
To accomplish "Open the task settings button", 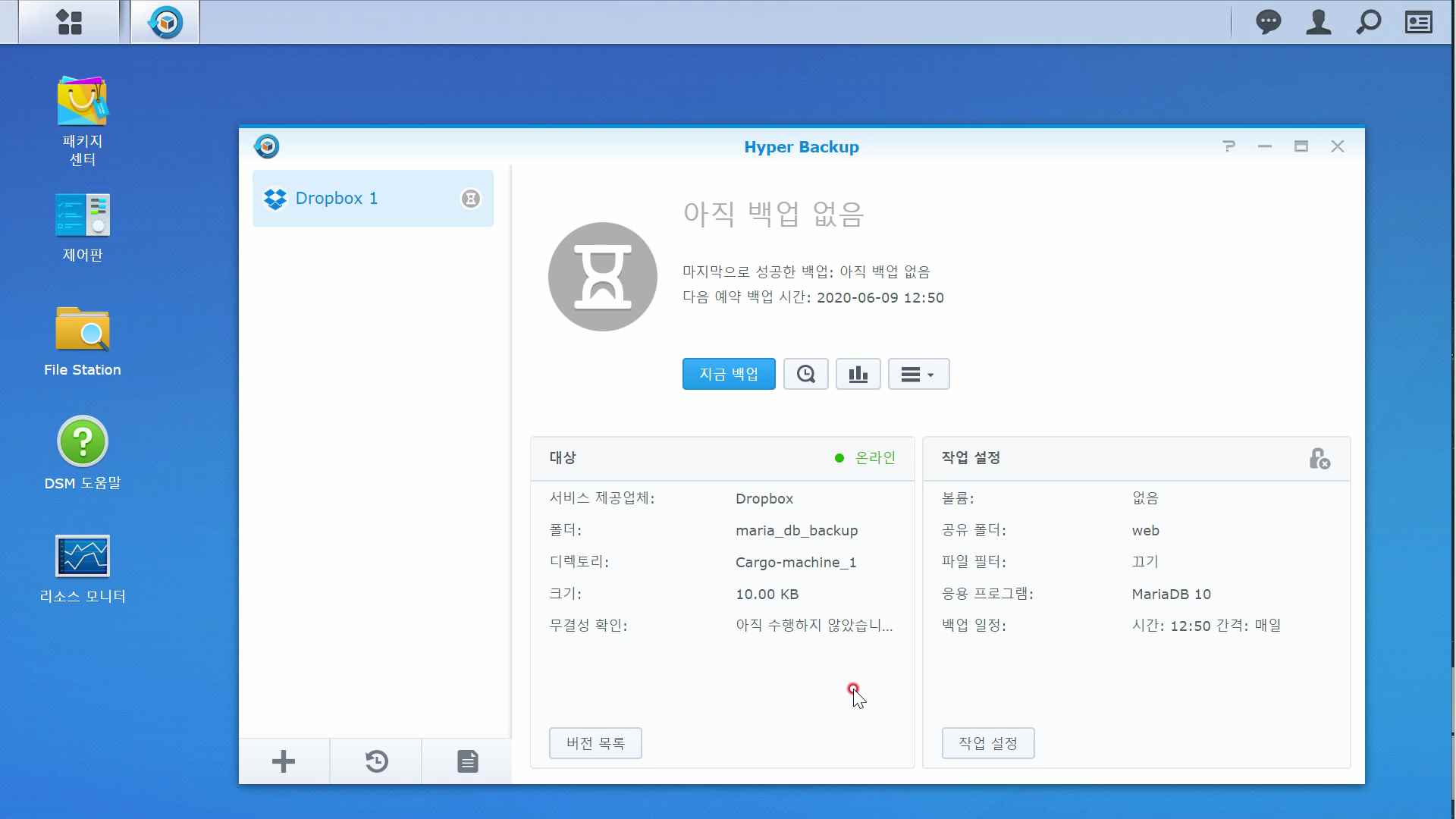I will (987, 743).
